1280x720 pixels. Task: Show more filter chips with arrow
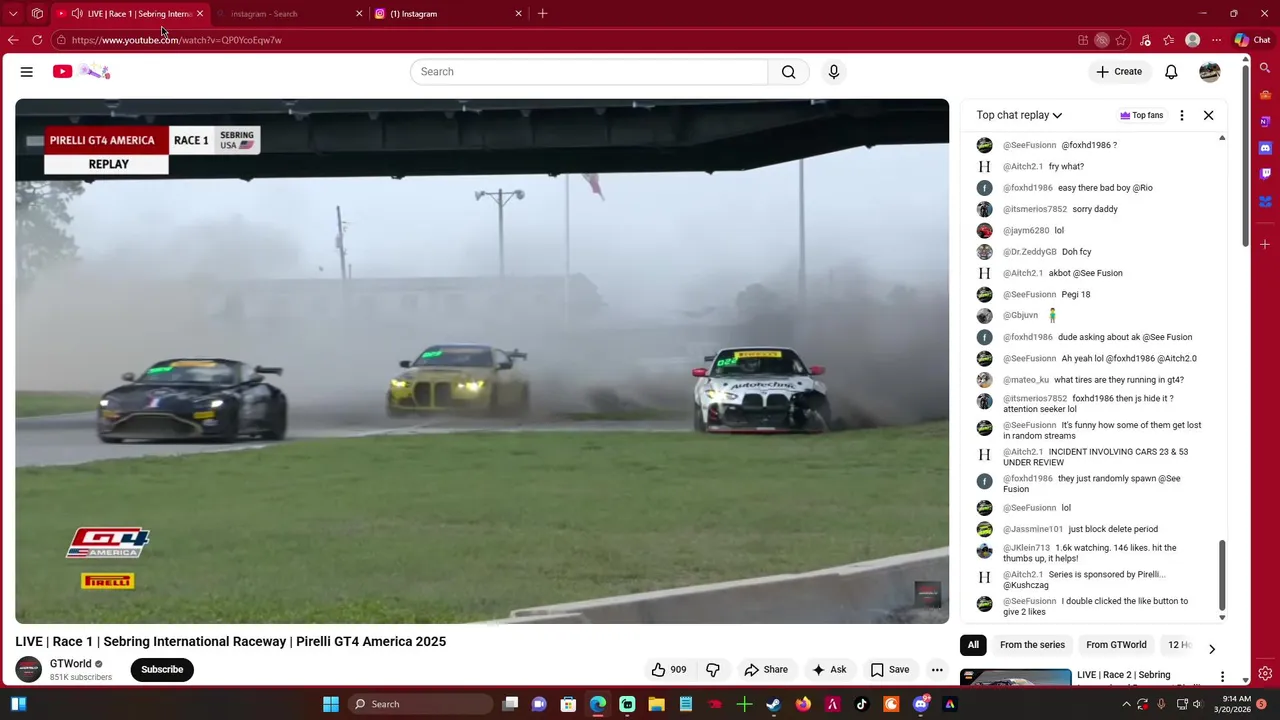(1211, 648)
